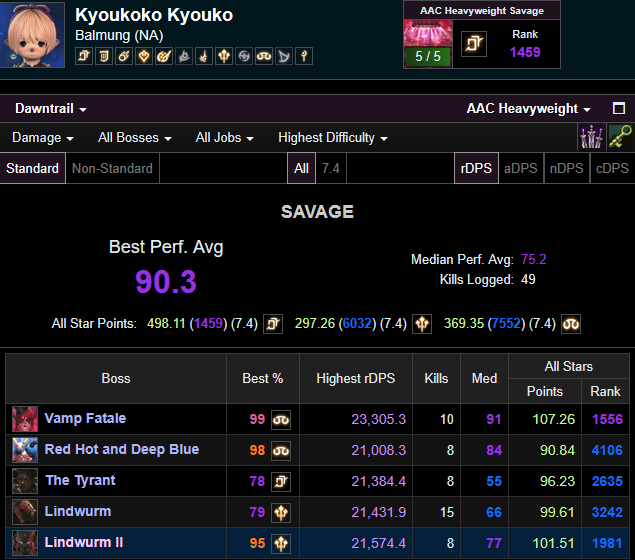Click the Kills column header
This screenshot has width=635, height=560.
pyautogui.click(x=436, y=379)
